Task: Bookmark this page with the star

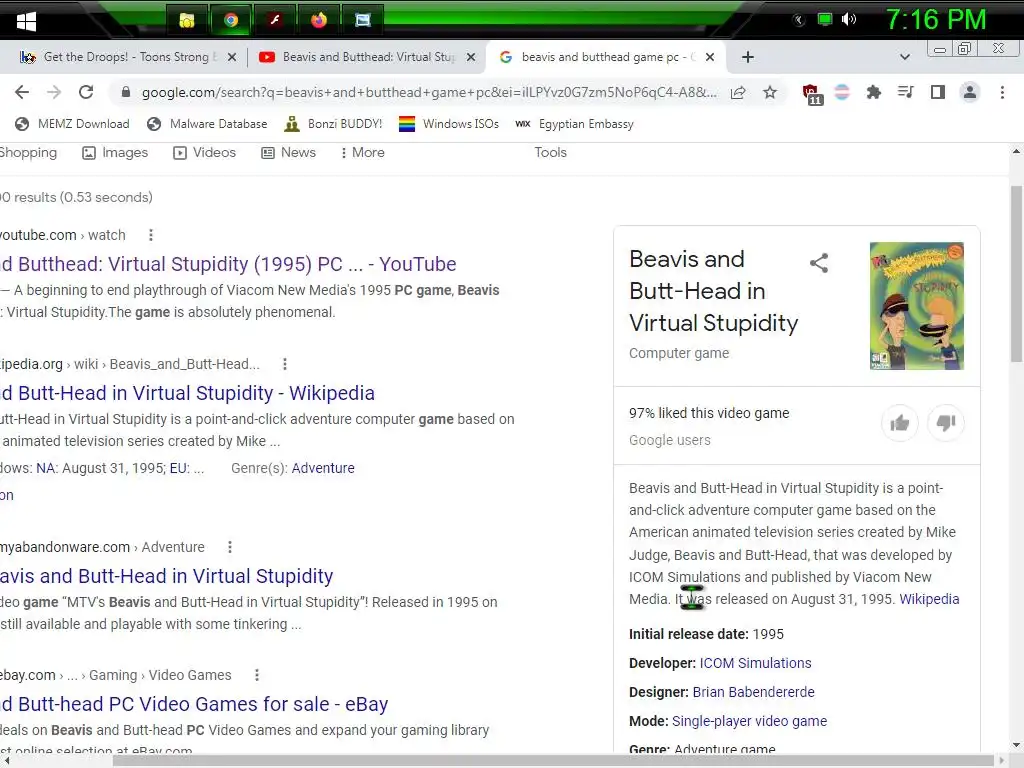Action: 770,92
